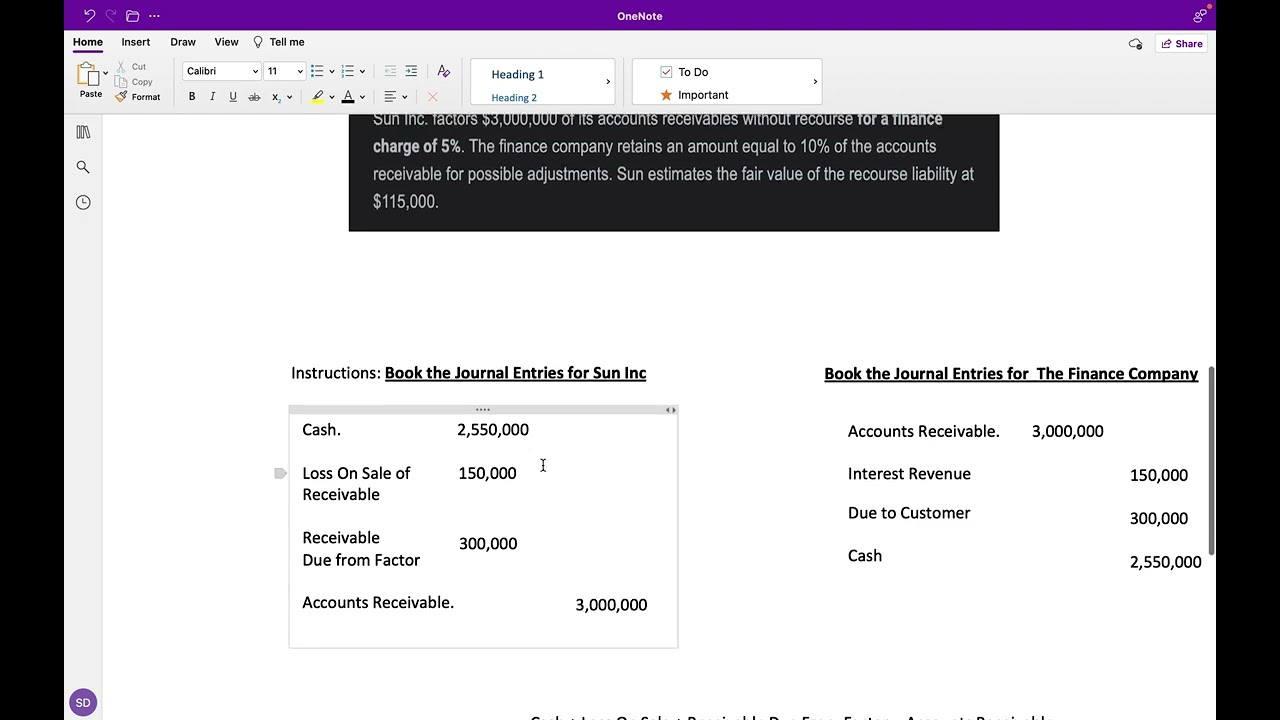
Task: Open the highlight color picker arrow
Action: pos(332,97)
